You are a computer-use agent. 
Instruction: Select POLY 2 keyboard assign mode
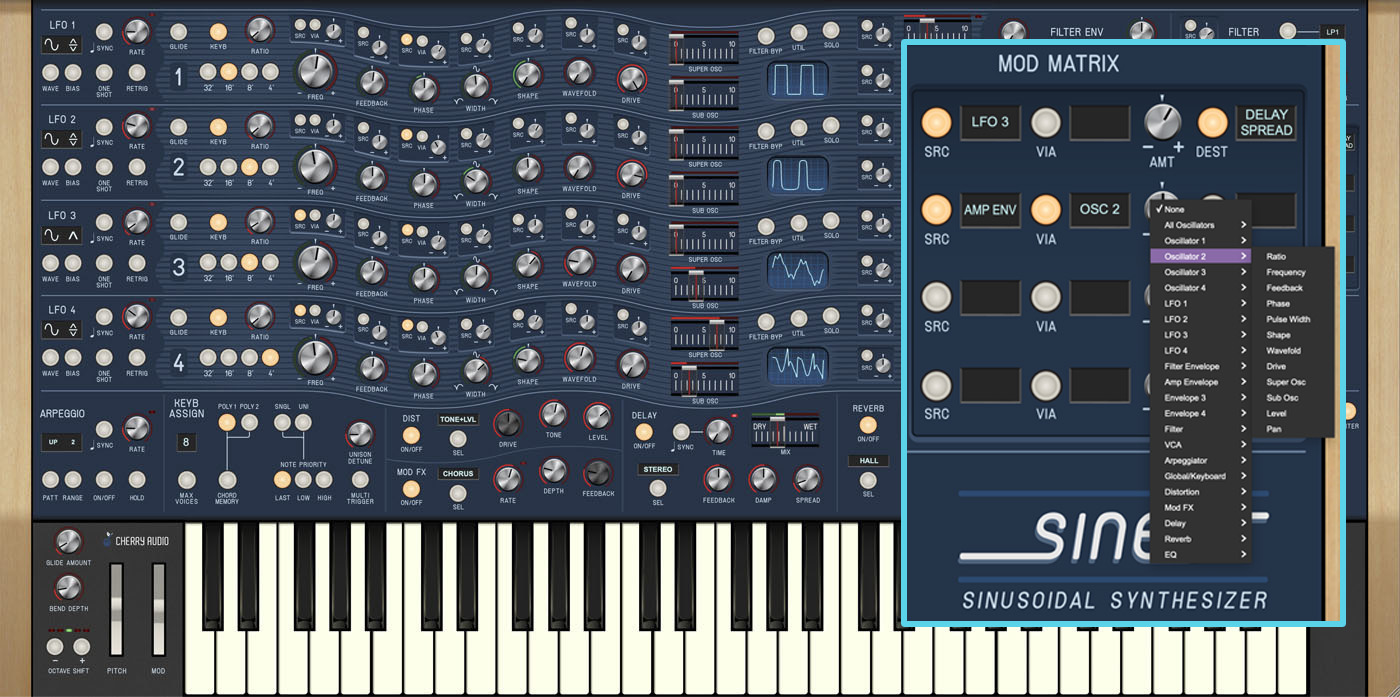coord(249,422)
